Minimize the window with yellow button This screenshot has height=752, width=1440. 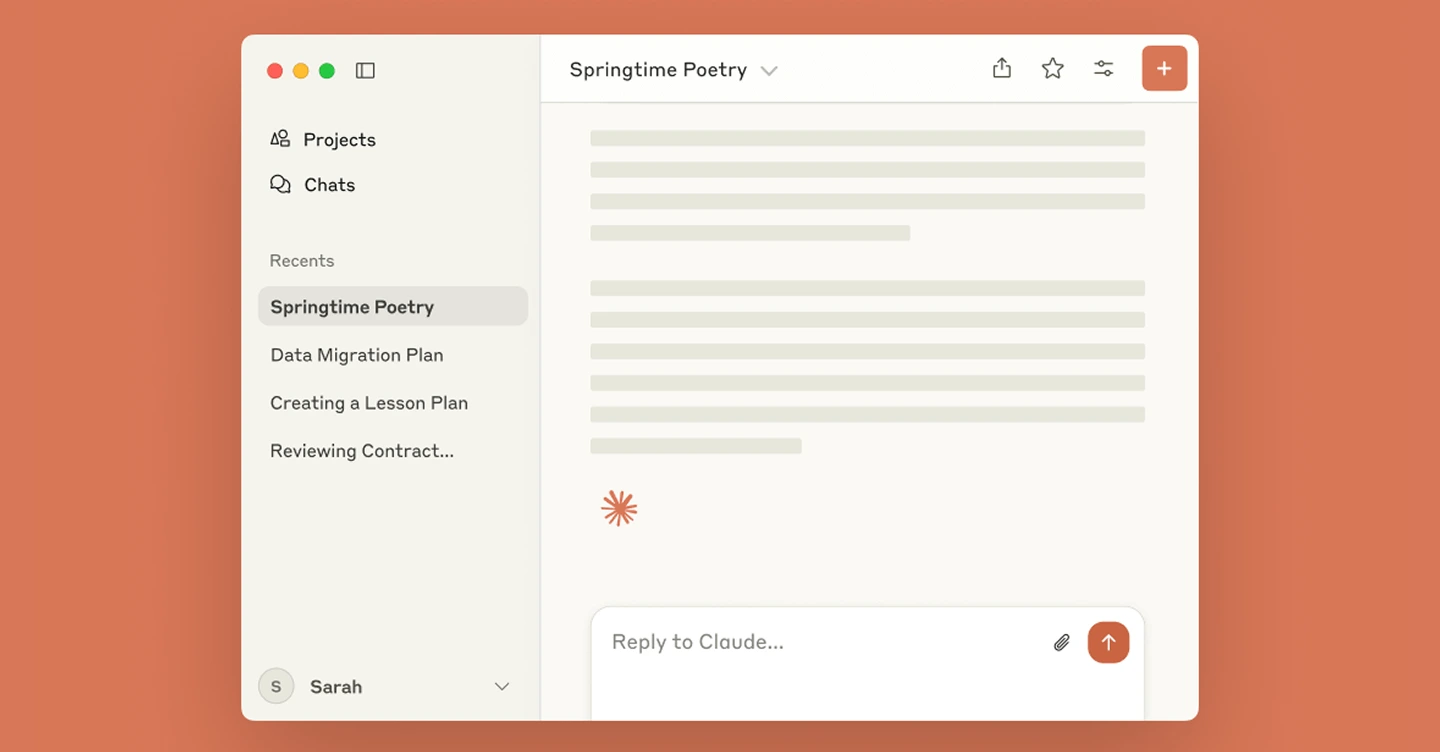click(x=301, y=71)
